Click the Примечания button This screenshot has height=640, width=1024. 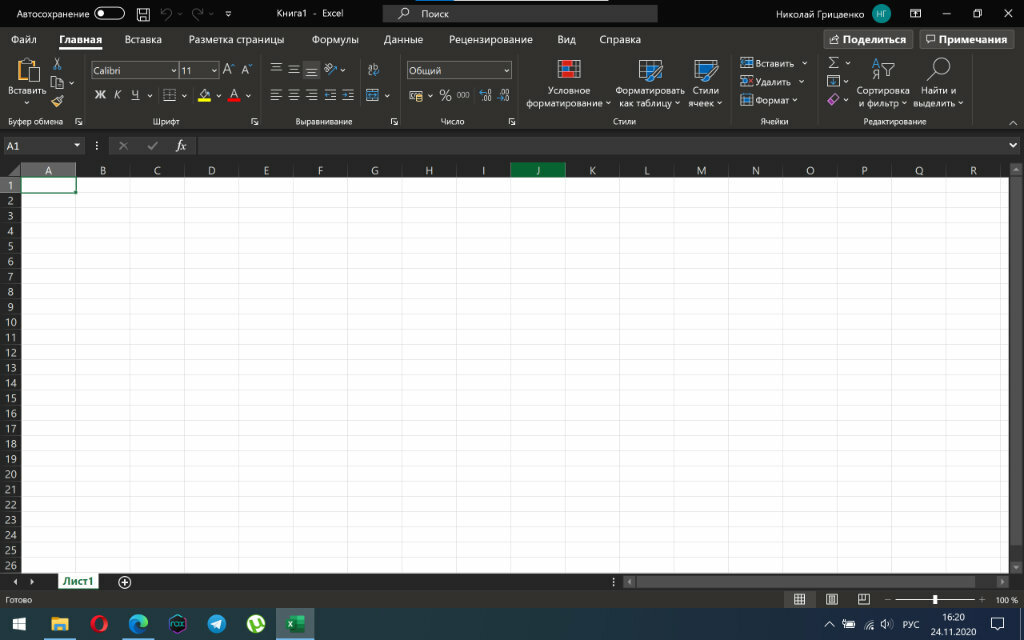pos(967,39)
